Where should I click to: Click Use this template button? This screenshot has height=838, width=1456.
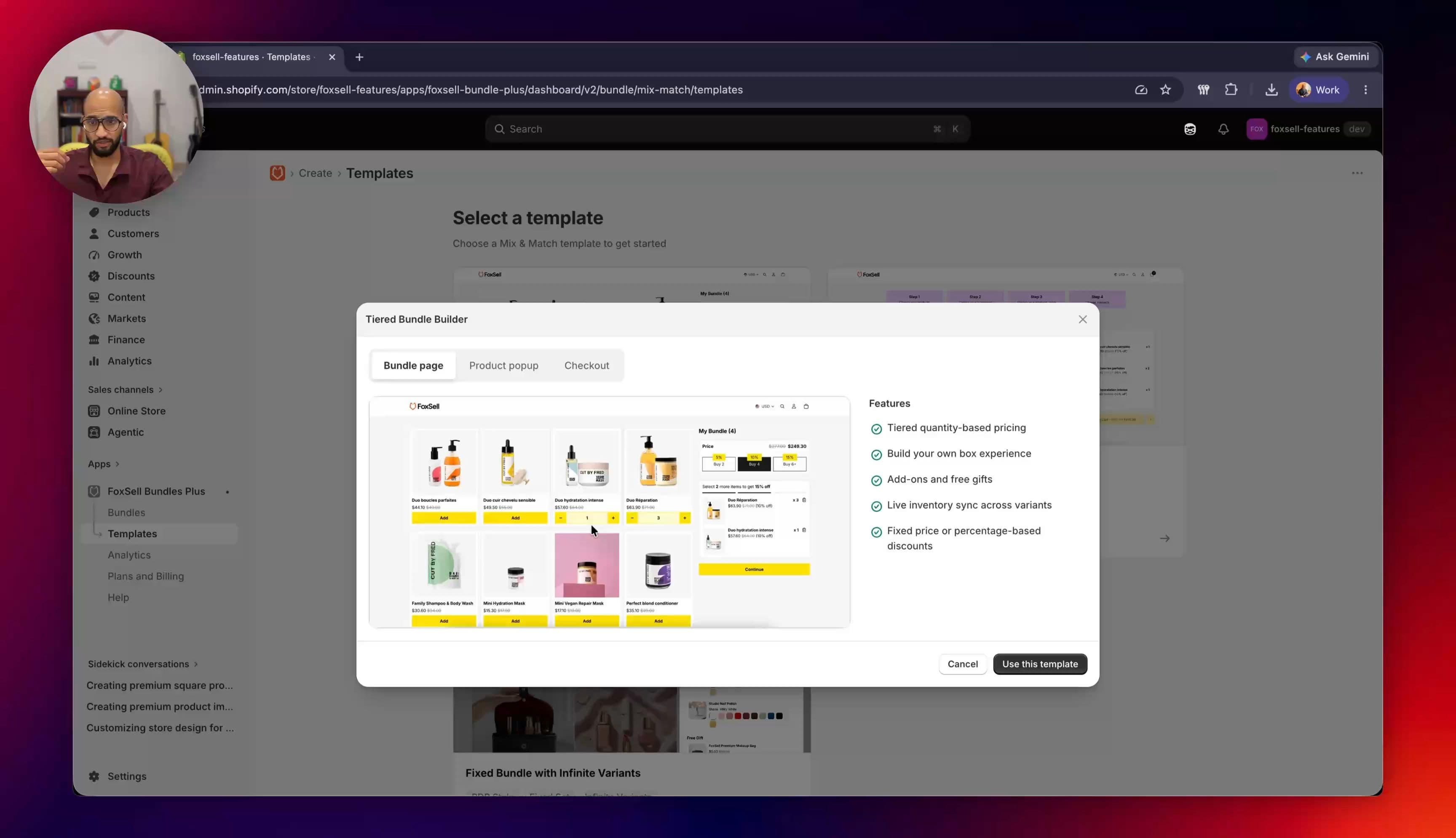(1040, 664)
